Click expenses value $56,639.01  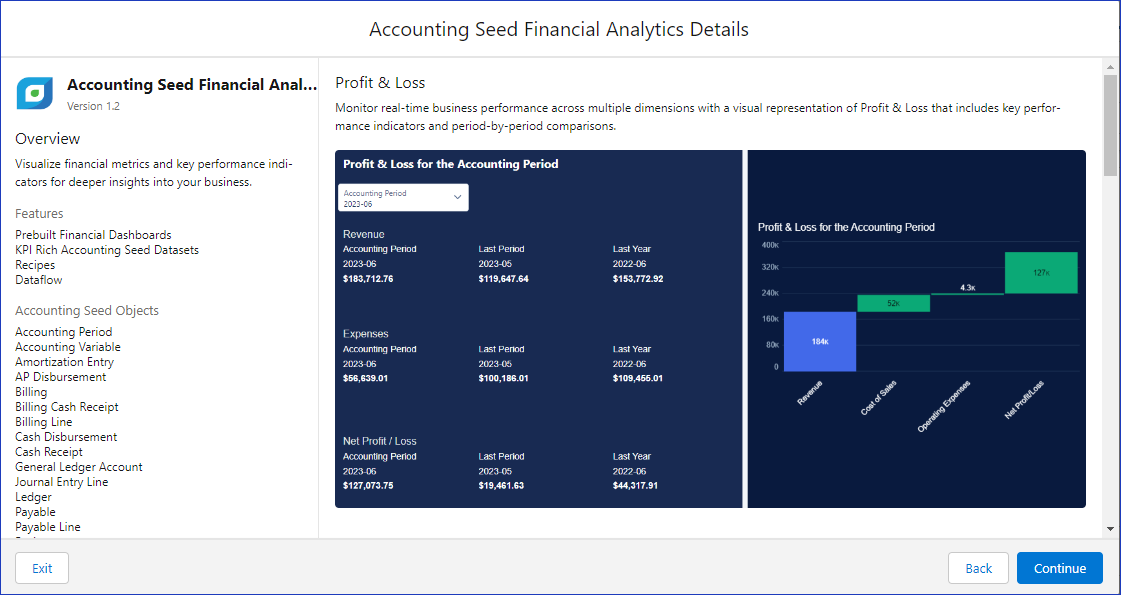(x=365, y=378)
